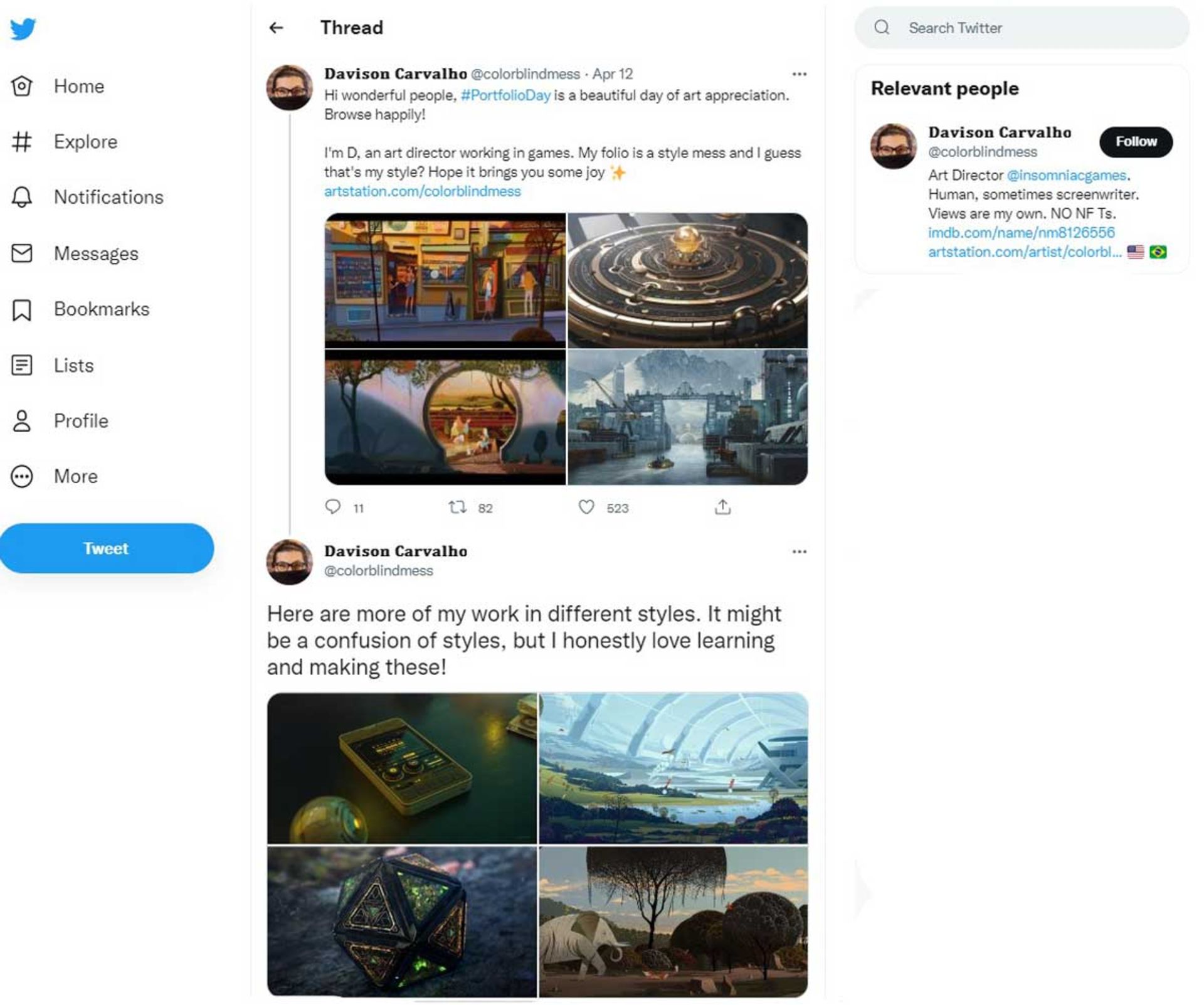Like the tweet with 523 likes
Viewport: 1204px width, 1005px height.
(x=586, y=507)
